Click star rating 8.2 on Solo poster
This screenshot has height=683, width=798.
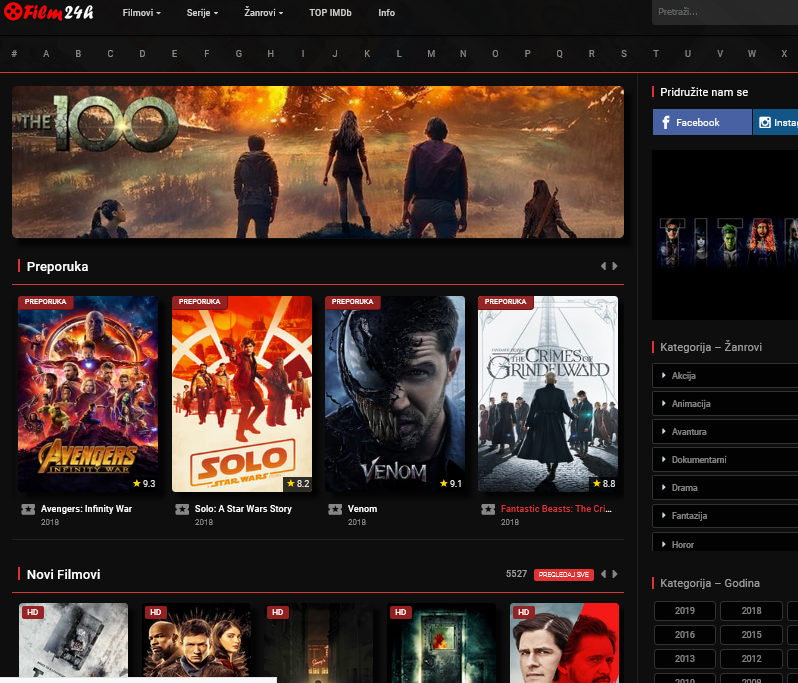pyautogui.click(x=298, y=483)
